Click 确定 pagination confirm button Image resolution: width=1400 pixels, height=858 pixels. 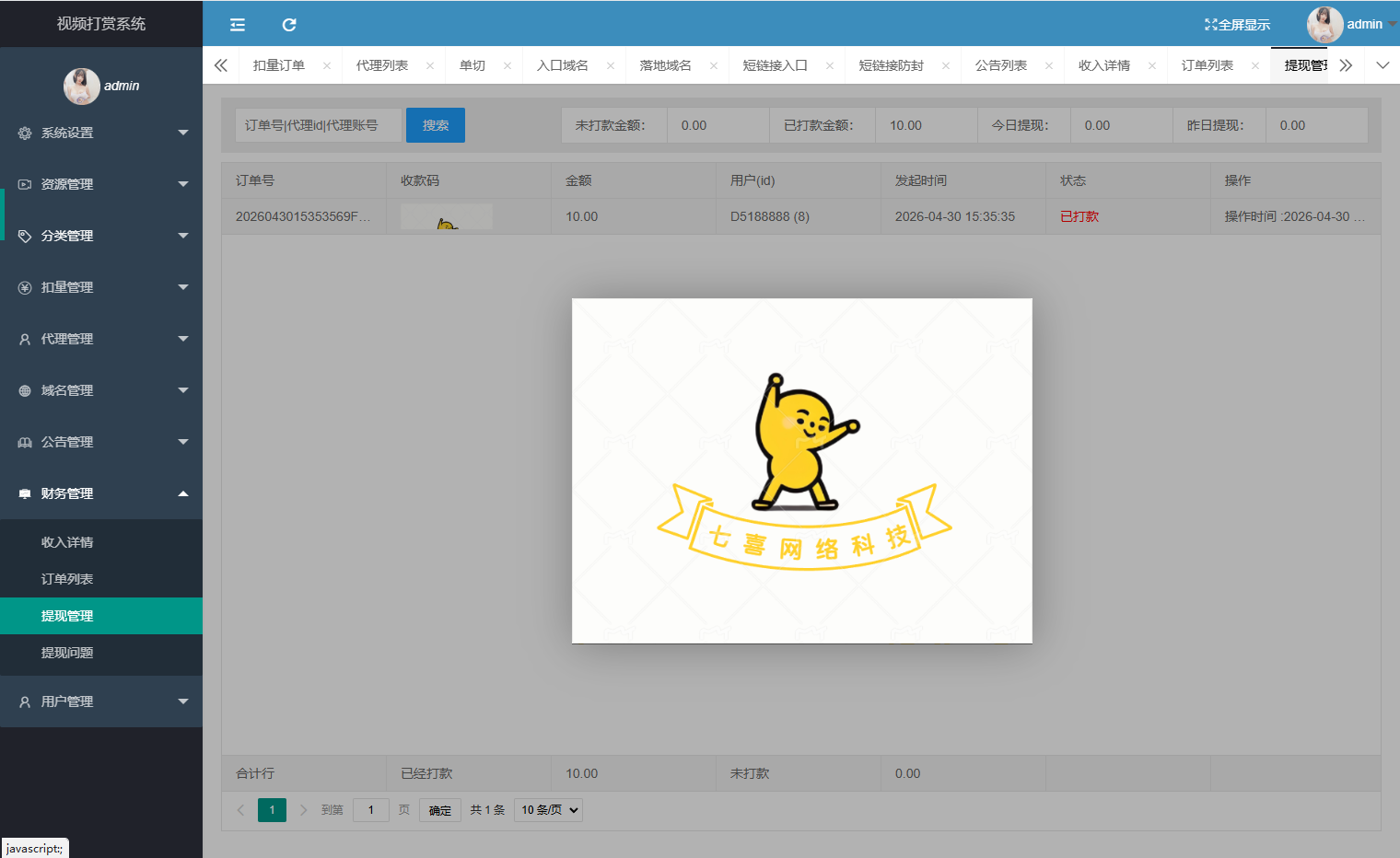pyautogui.click(x=440, y=810)
